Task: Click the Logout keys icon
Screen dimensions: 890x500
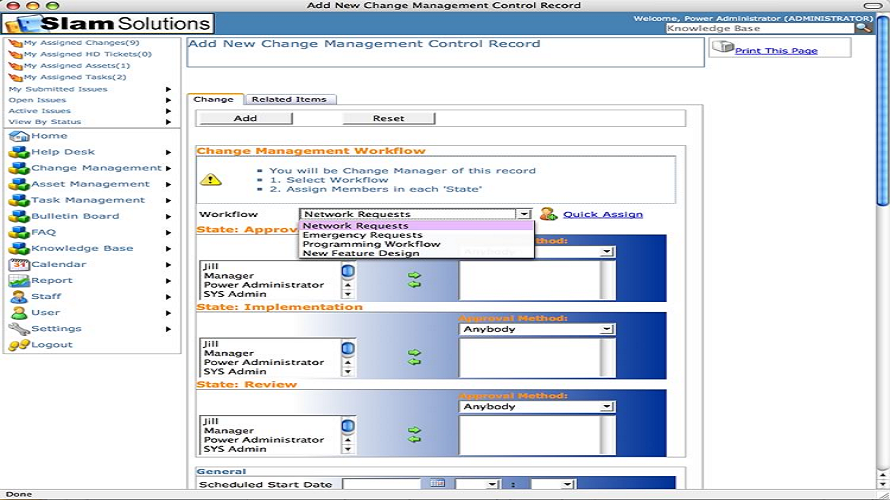Action: [x=19, y=344]
